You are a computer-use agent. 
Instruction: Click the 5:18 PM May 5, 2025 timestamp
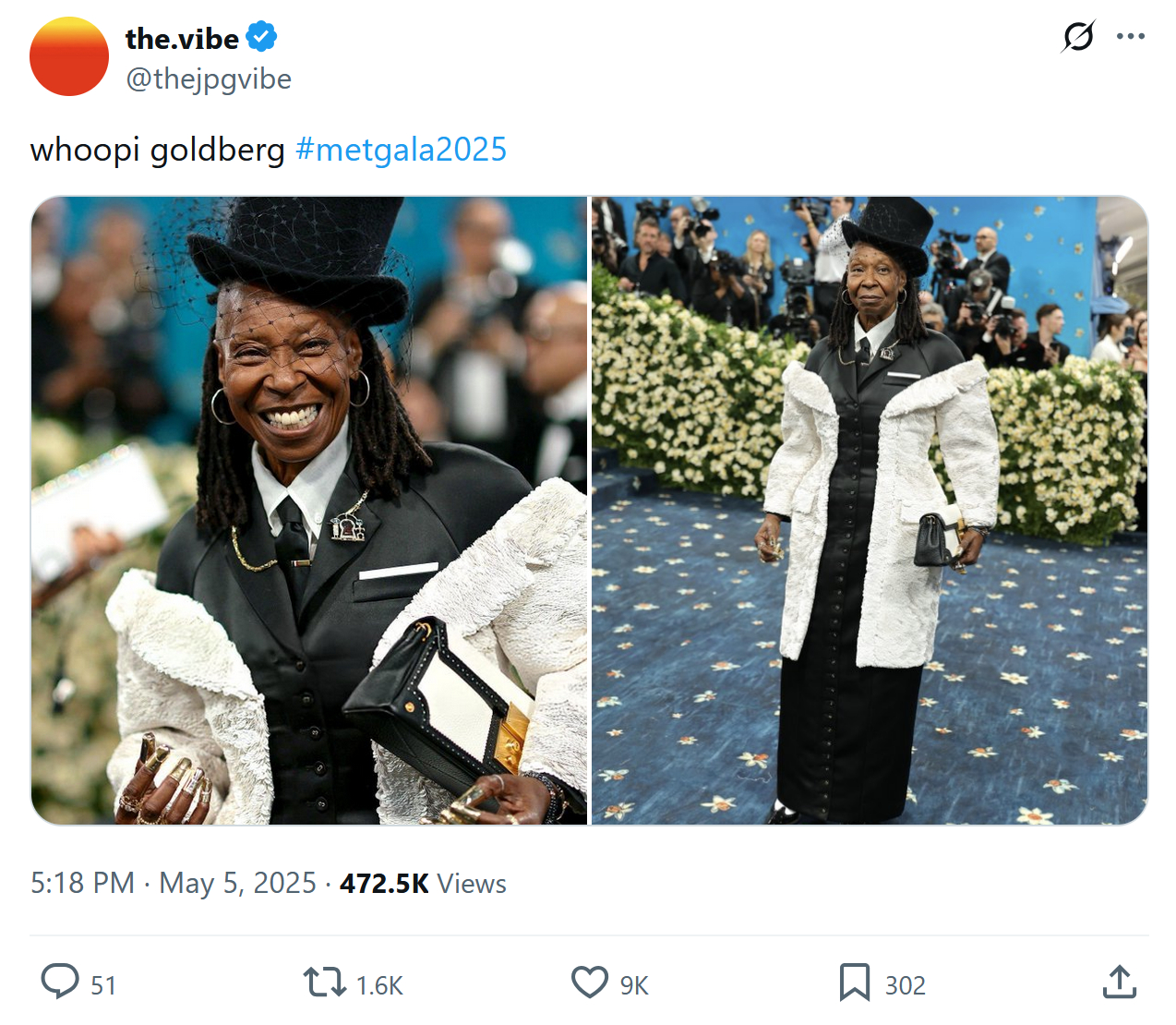point(174,884)
